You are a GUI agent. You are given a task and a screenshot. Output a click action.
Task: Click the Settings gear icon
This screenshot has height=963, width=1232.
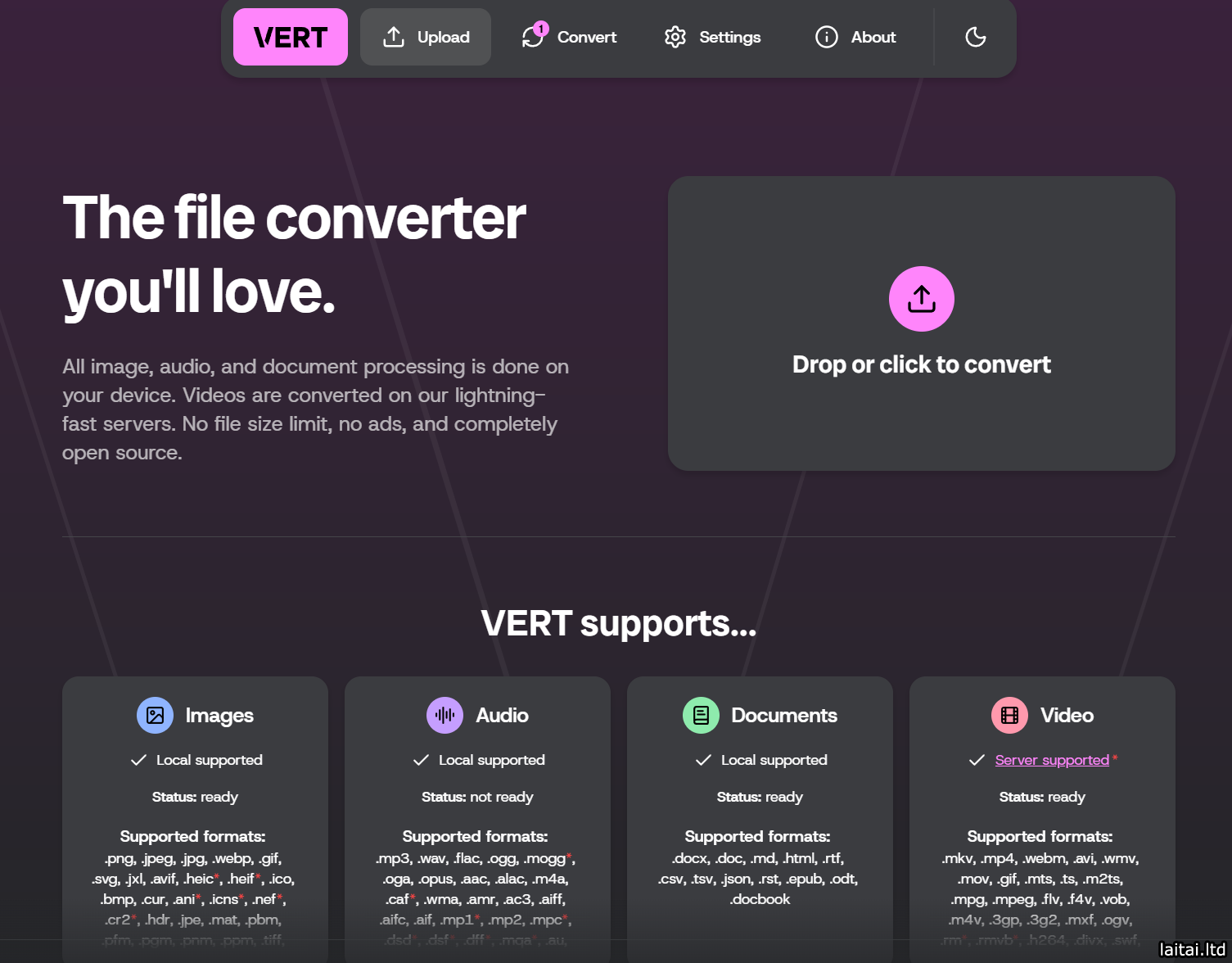coord(675,37)
